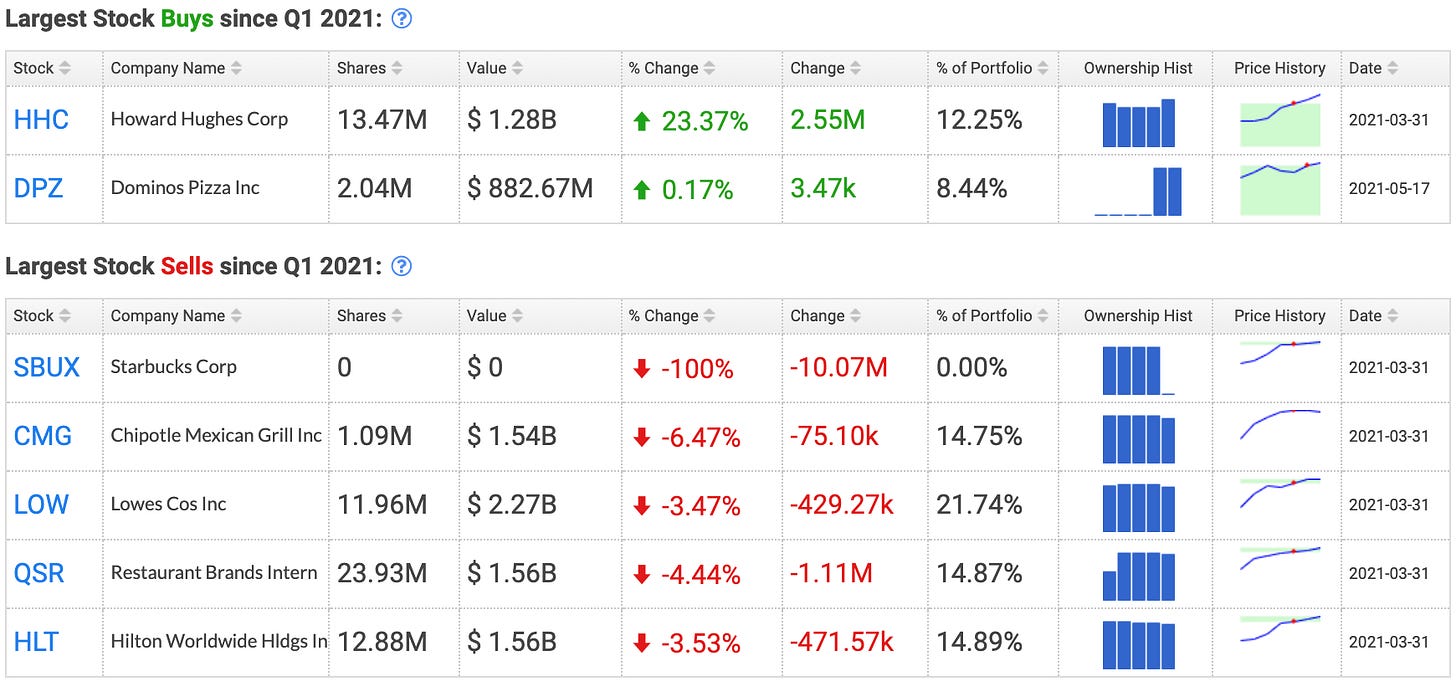Click the $ 2.27B value cell
Image resolution: width=1456 pixels, height=681 pixels.
[539, 504]
